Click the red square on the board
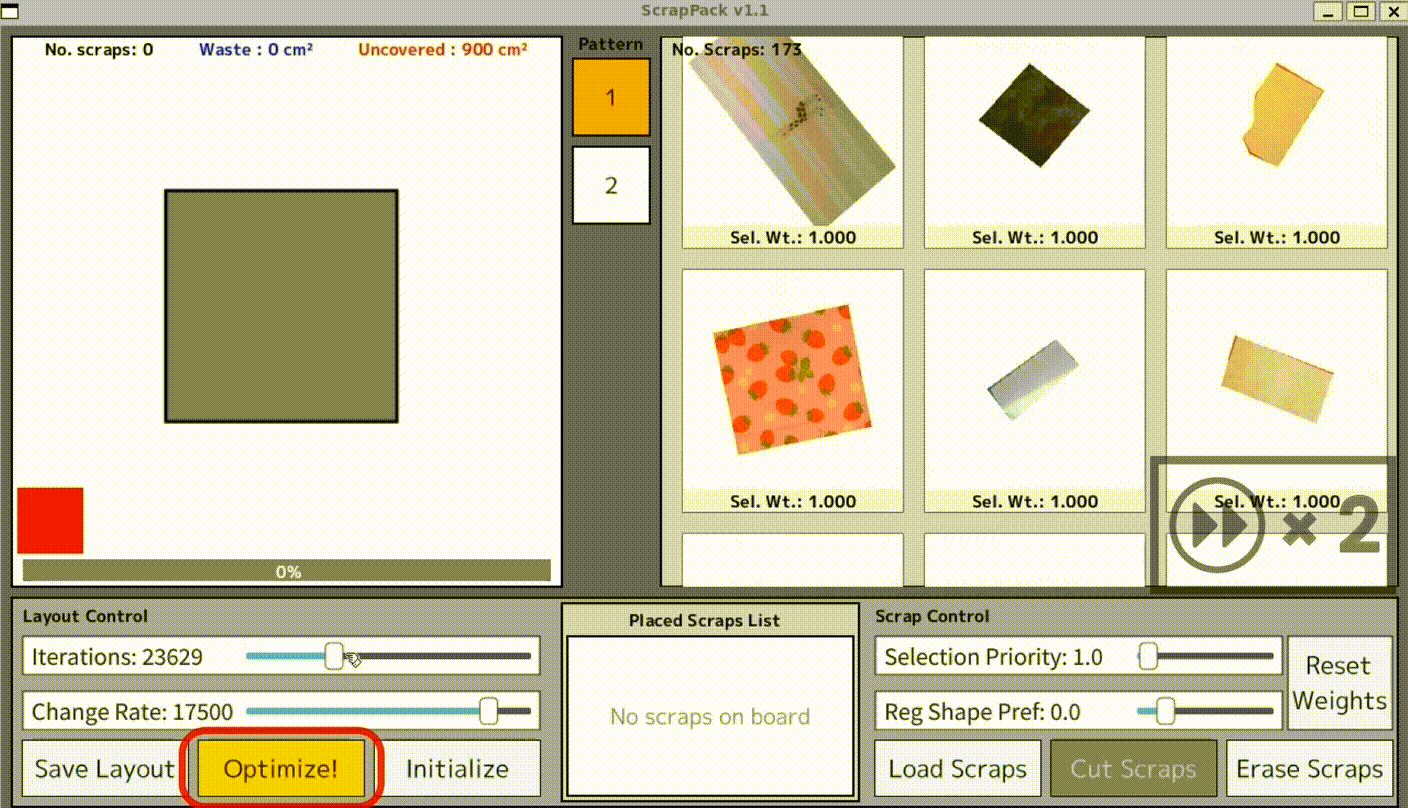This screenshot has width=1408, height=808. click(x=50, y=520)
